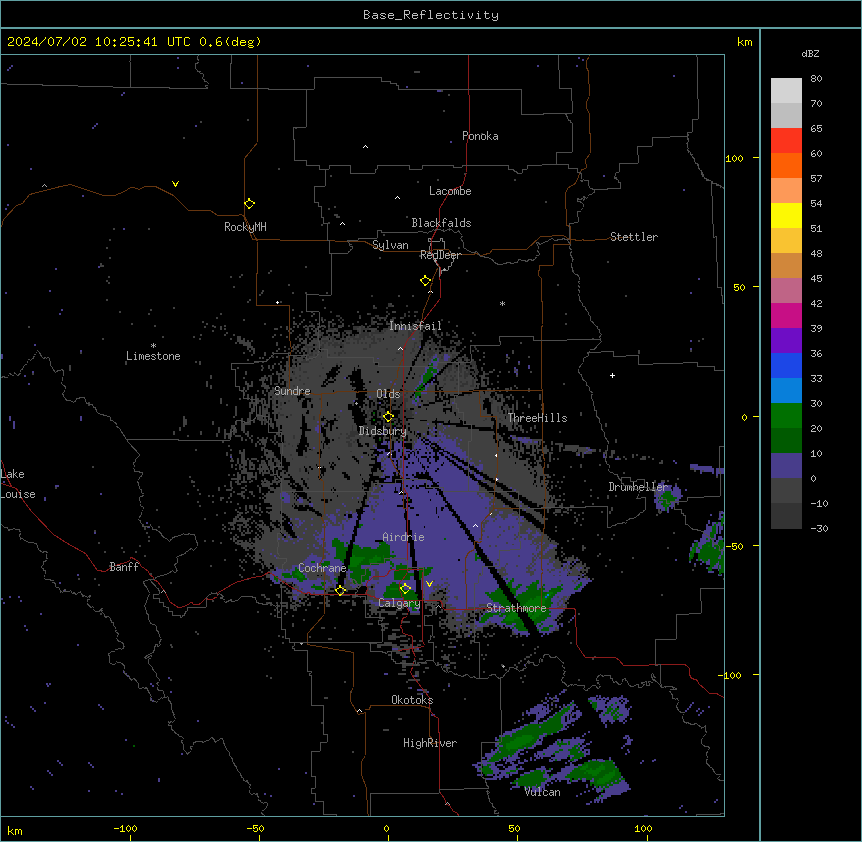
Task: Click the Lake Louise label
Action: pyautogui.click(x=18, y=484)
